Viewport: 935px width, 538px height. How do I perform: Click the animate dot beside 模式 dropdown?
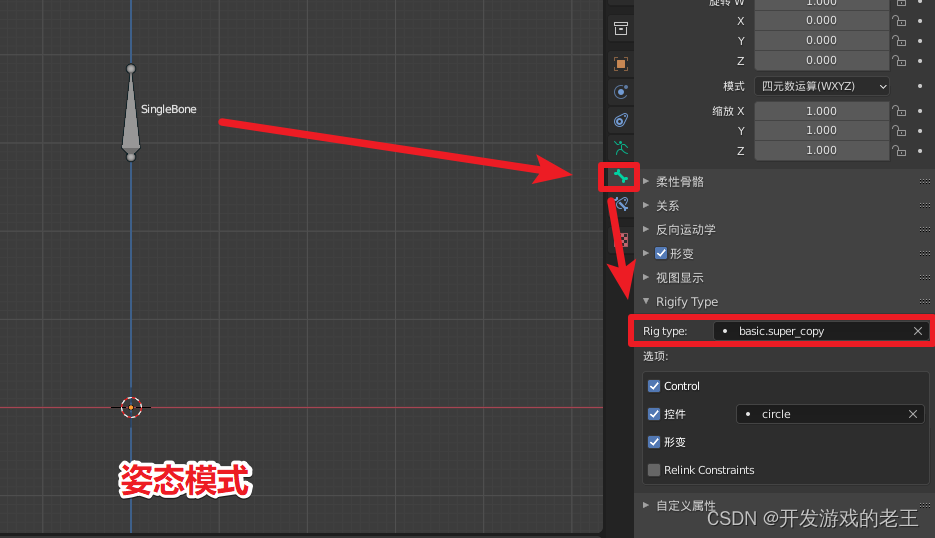pyautogui.click(x=920, y=86)
